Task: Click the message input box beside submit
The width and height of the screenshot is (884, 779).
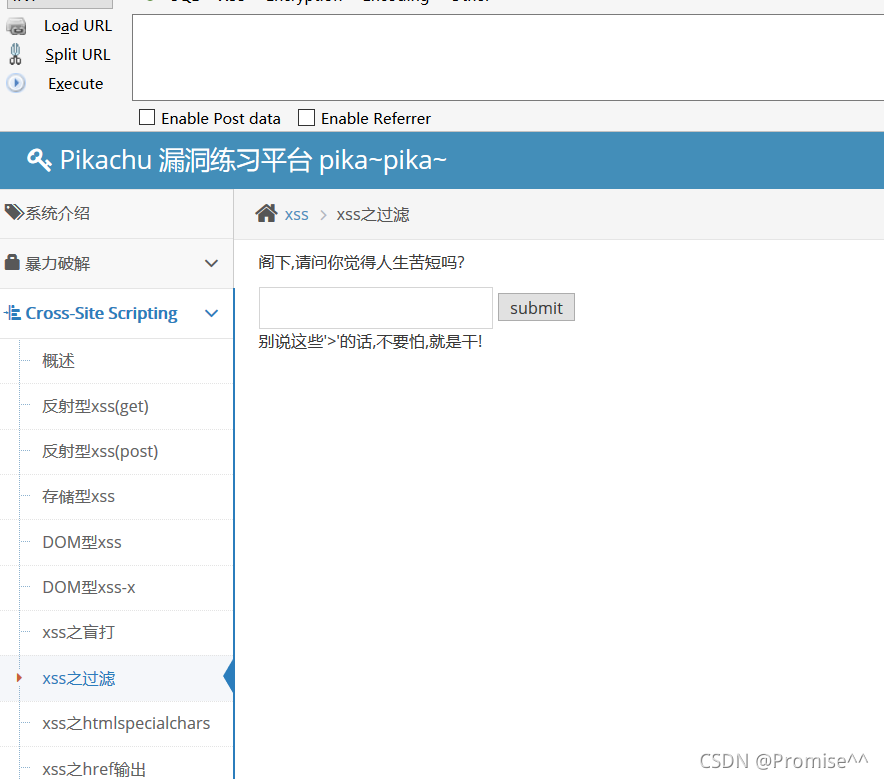Action: pyautogui.click(x=375, y=308)
